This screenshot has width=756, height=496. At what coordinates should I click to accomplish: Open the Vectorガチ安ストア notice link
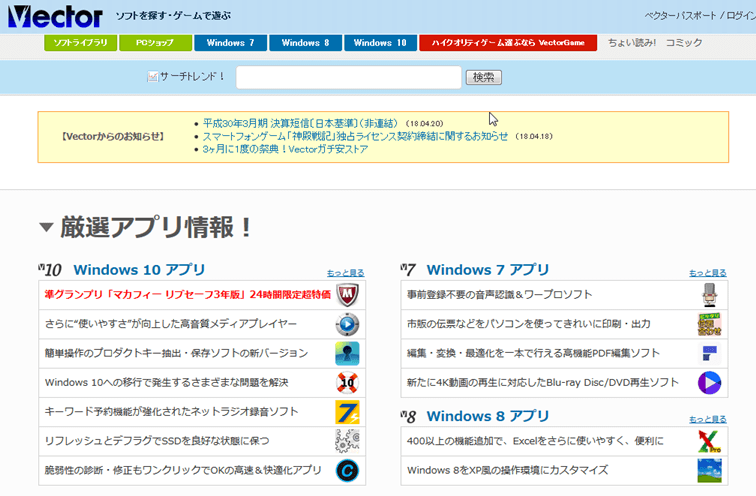285,149
